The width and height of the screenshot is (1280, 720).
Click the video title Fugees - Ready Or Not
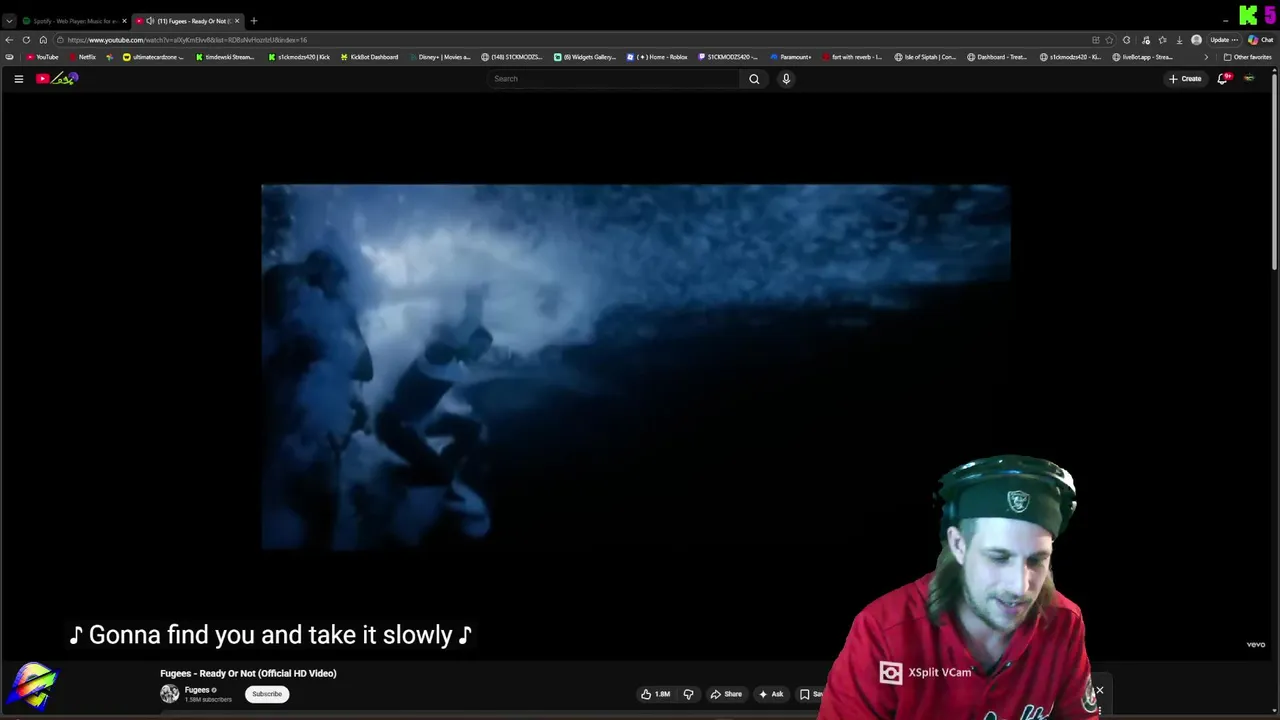point(248,673)
